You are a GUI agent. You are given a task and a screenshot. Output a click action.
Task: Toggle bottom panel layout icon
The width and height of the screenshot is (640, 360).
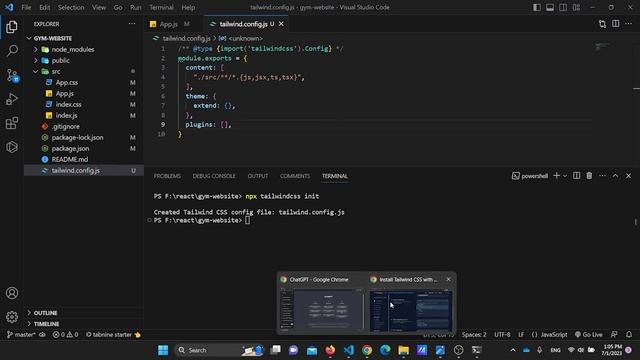[550, 7]
